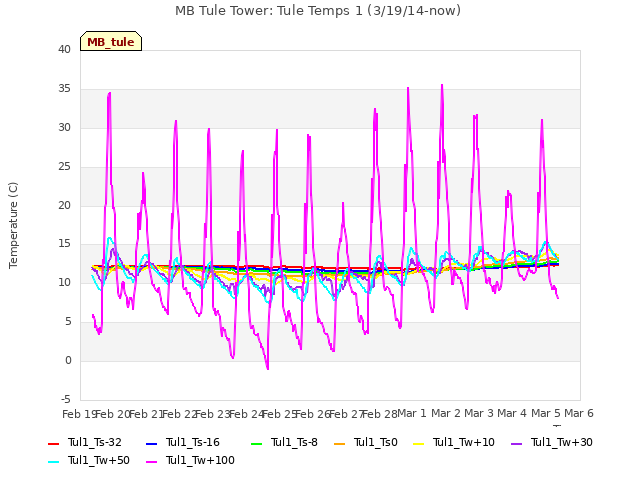Select the Tul1_Tw+10 legend label
This screenshot has height=480, width=640.
(464, 442)
